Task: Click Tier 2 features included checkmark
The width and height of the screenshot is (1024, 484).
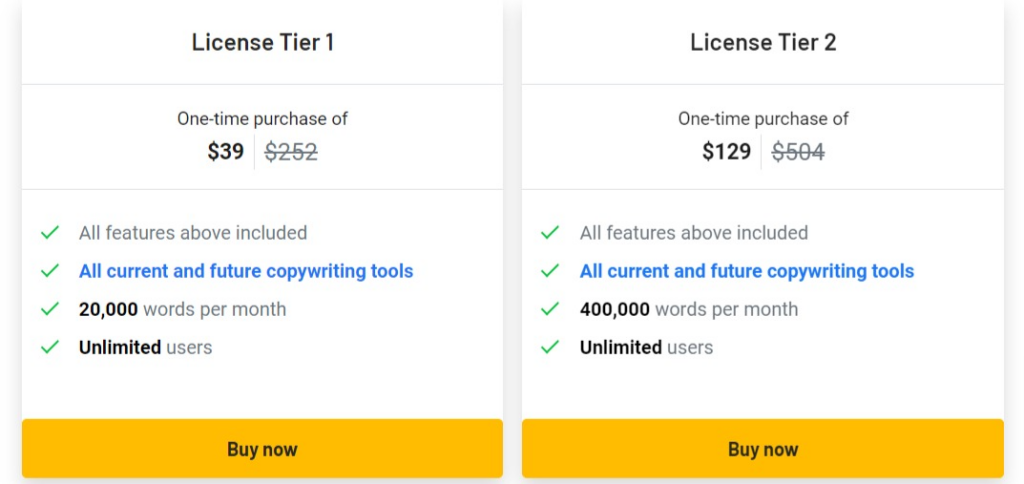Action: coord(550,233)
